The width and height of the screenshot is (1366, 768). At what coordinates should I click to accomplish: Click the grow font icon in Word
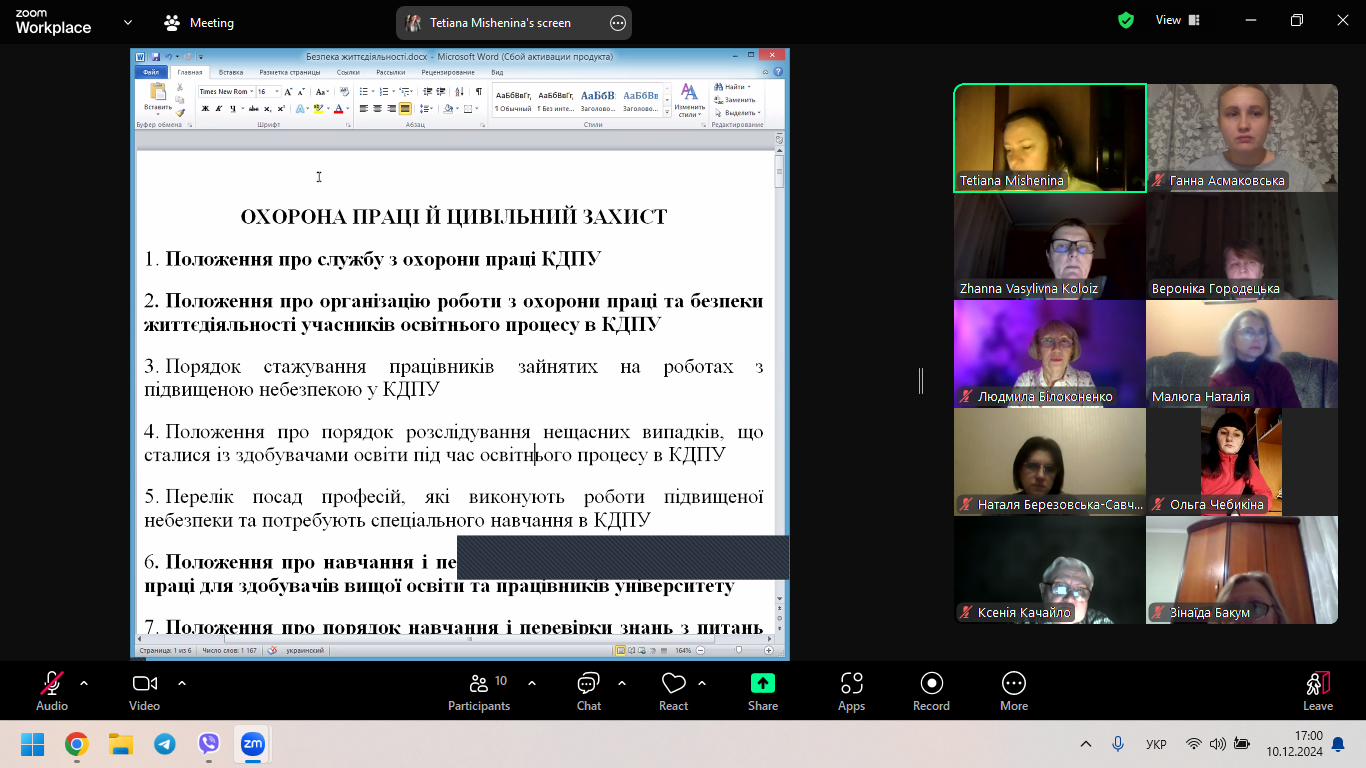(288, 91)
